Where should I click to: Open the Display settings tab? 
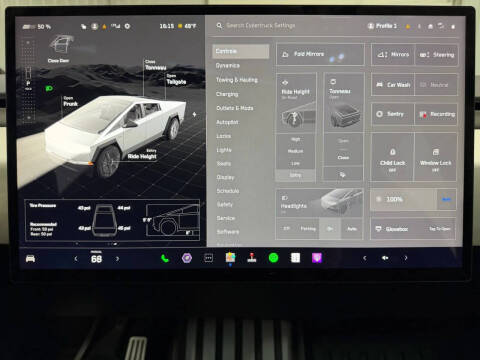click(x=225, y=177)
